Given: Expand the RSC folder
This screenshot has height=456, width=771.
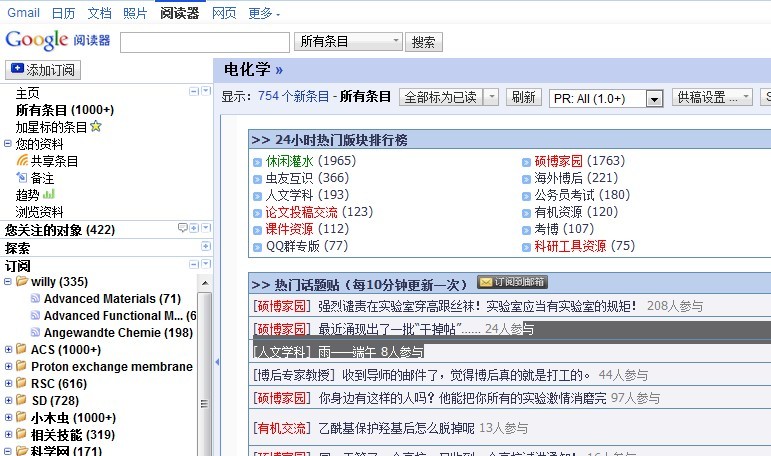Looking at the screenshot, I should [x=8, y=383].
